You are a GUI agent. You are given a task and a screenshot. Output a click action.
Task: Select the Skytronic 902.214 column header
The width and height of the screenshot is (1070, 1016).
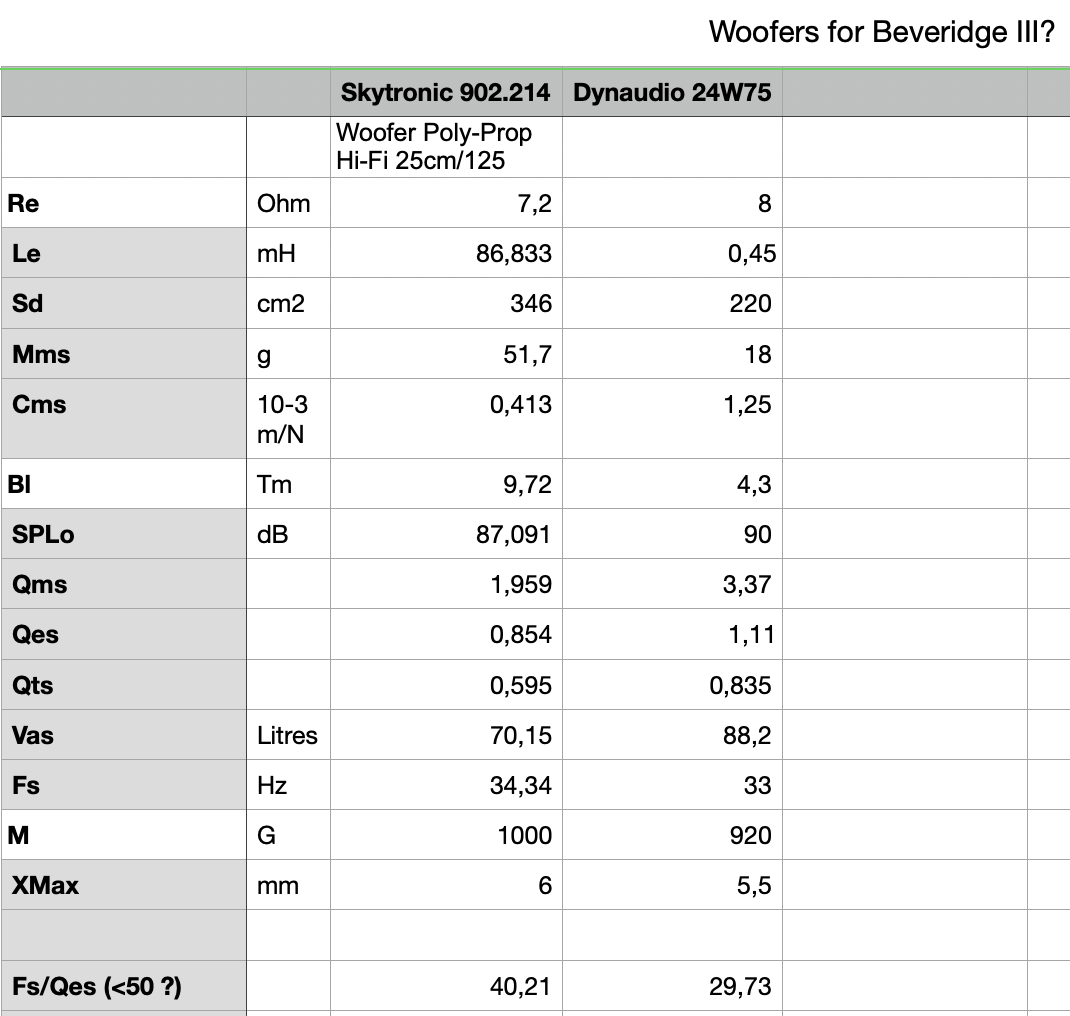(x=446, y=92)
